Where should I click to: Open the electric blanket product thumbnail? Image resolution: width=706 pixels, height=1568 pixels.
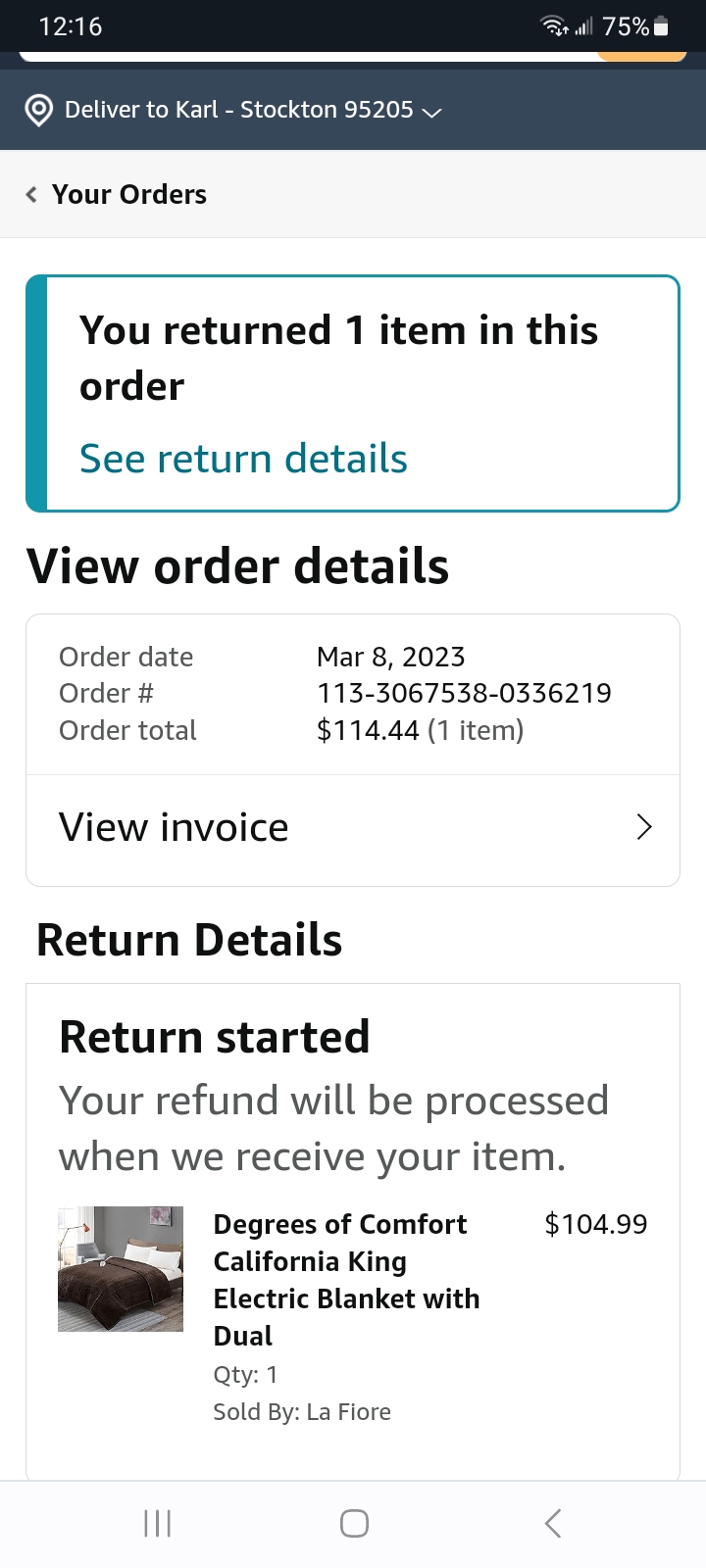coord(121,1269)
